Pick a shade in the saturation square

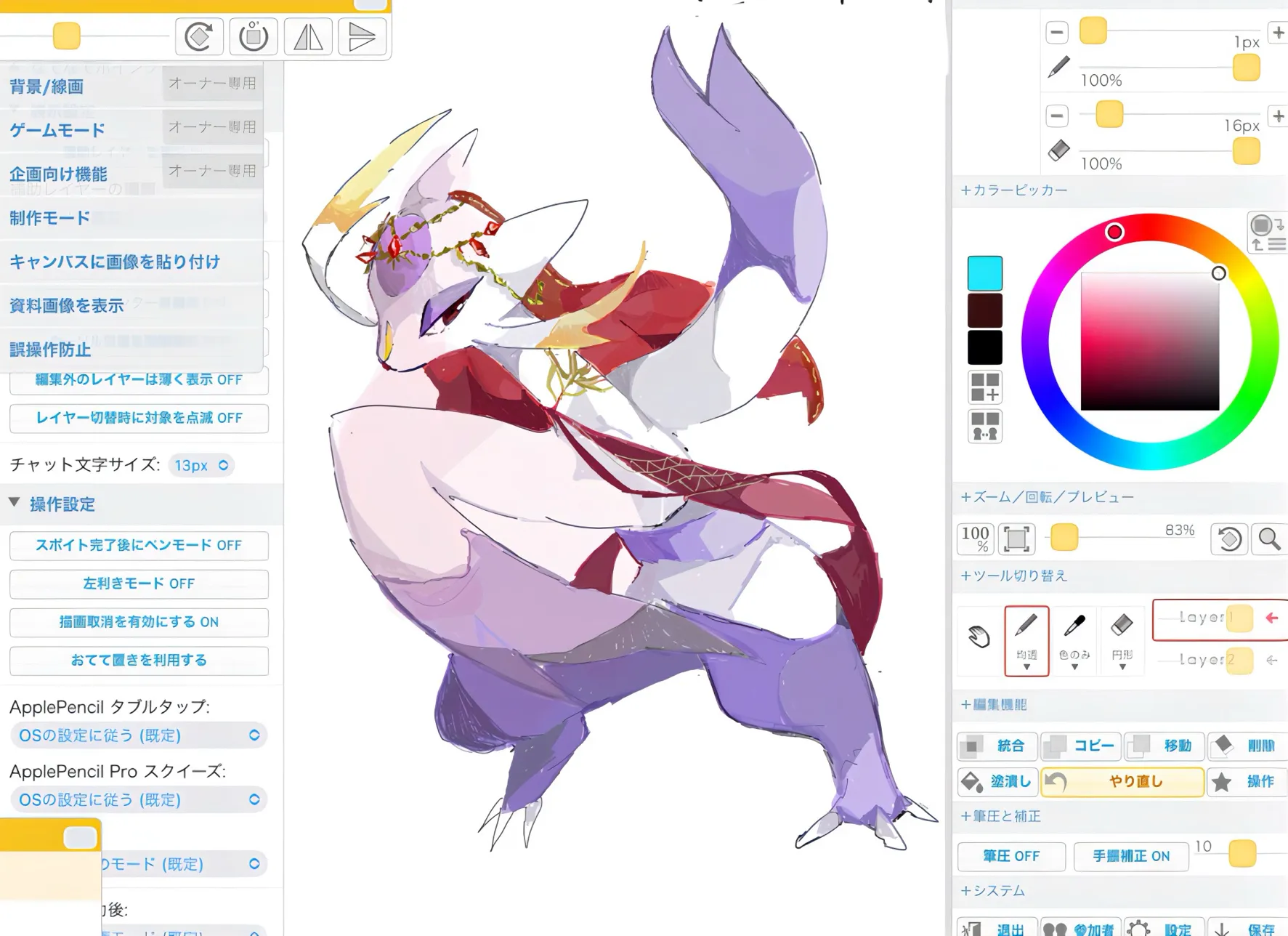[x=1150, y=342]
